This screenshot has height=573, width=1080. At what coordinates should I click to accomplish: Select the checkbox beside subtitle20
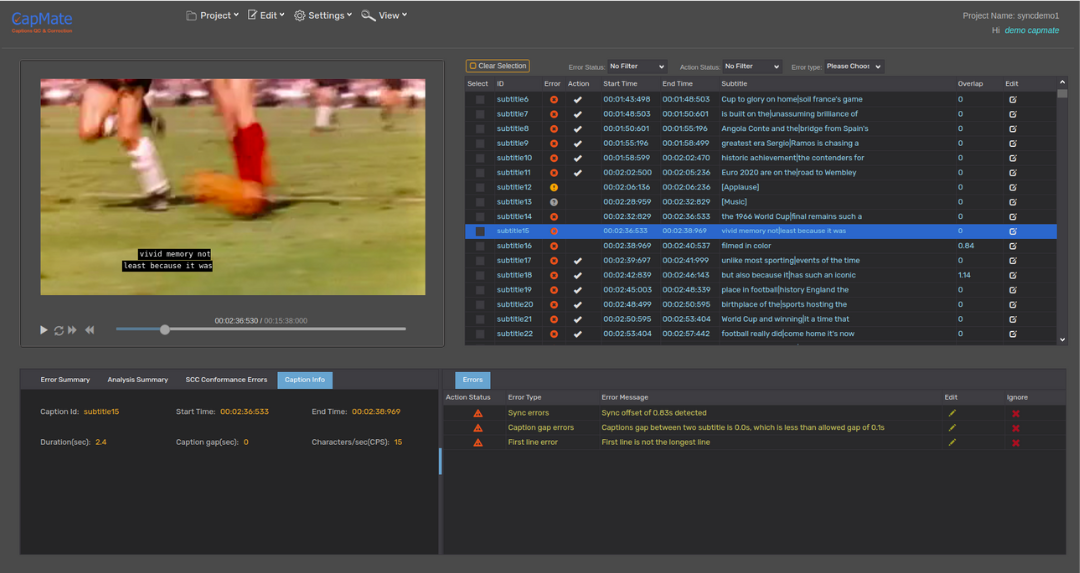pyautogui.click(x=480, y=304)
